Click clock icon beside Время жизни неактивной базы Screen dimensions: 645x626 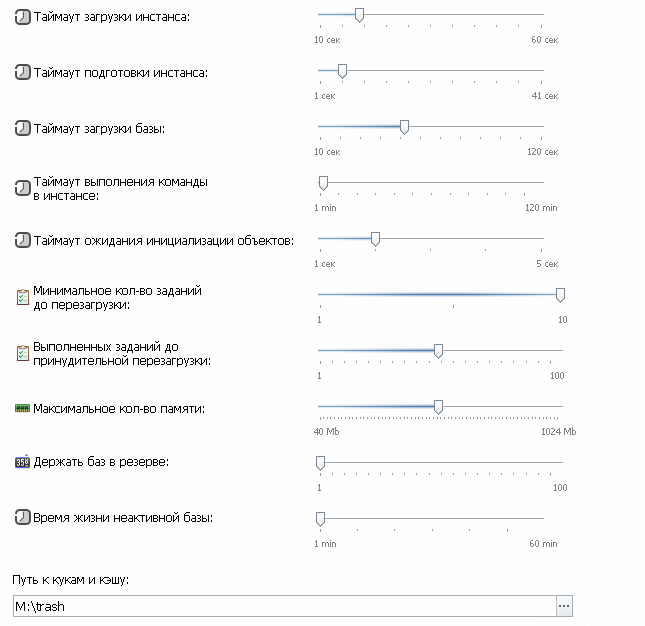tap(23, 518)
